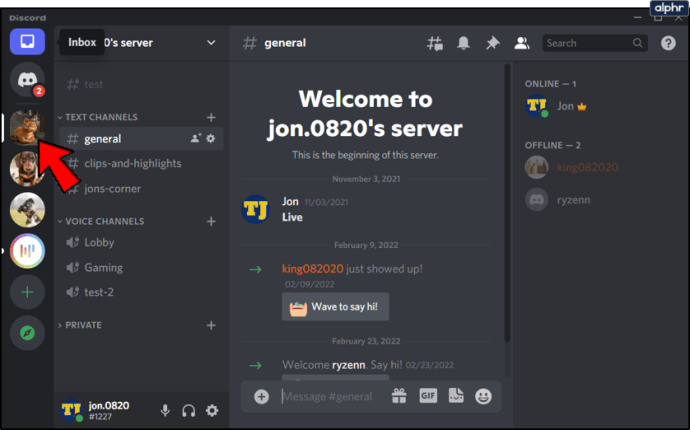Open jon.0820 user avatar status
This screenshot has height=430, width=690.
click(72, 410)
